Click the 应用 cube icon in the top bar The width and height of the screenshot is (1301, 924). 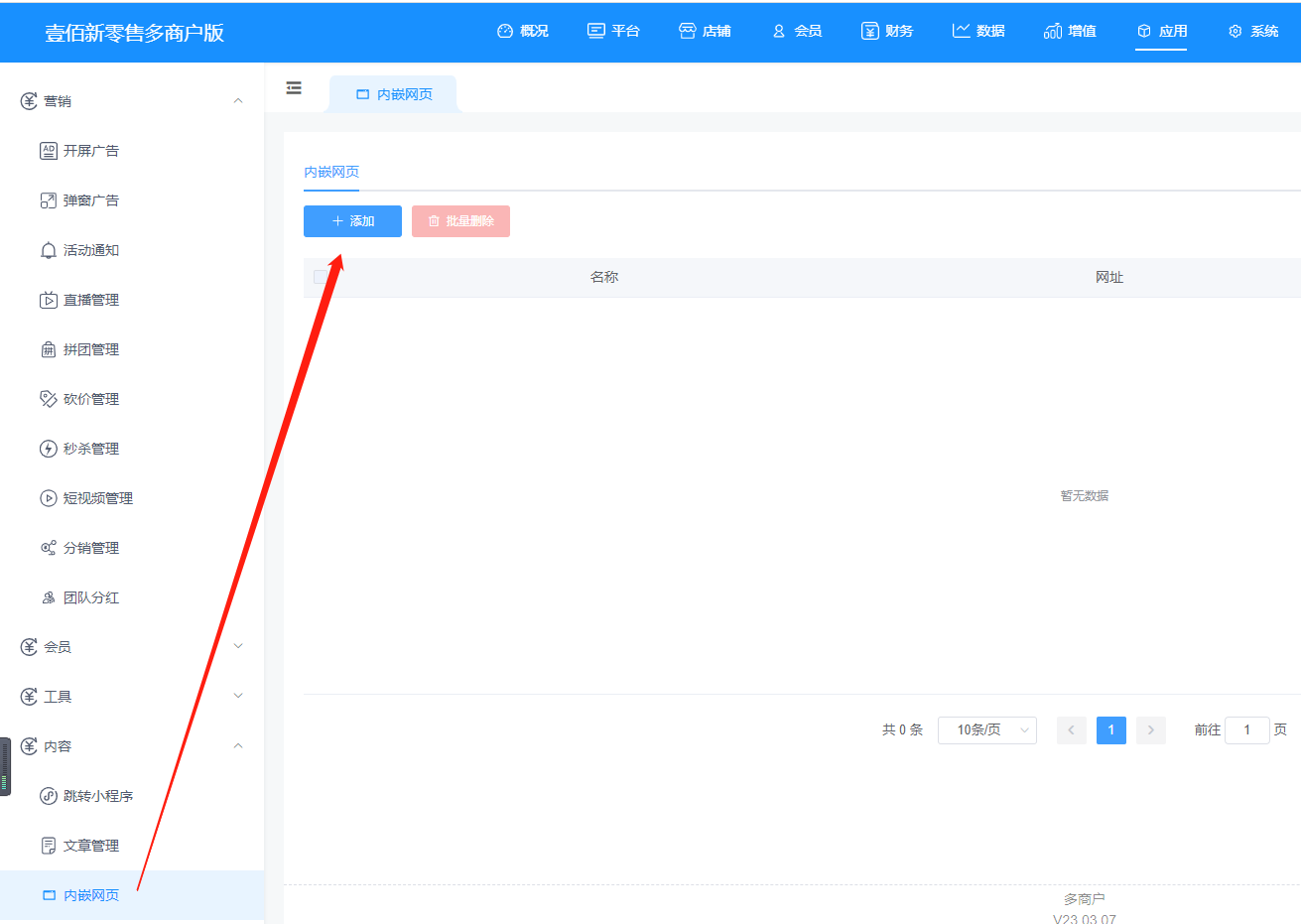click(x=1144, y=31)
